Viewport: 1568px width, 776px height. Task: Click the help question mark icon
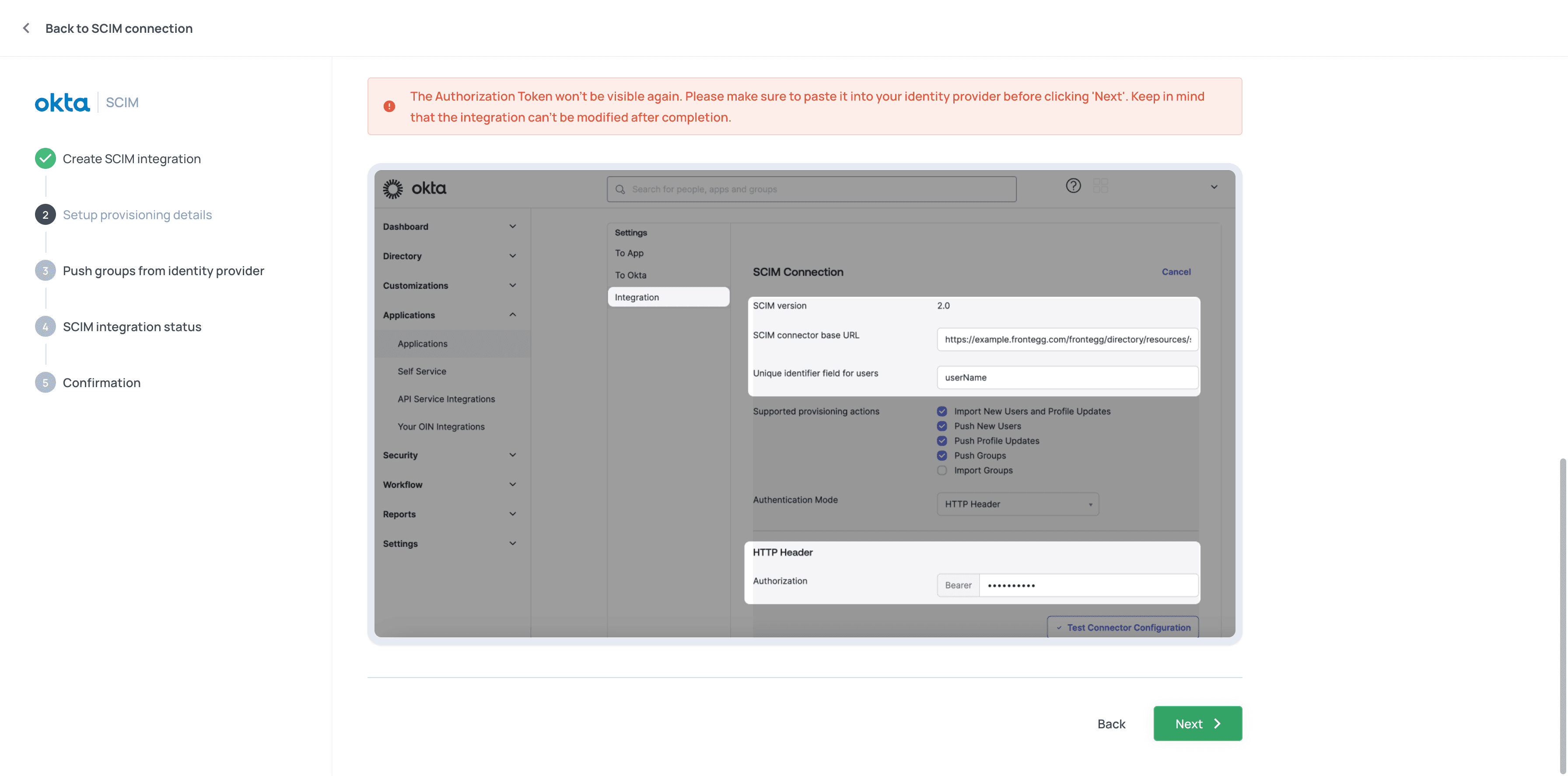tap(1073, 185)
